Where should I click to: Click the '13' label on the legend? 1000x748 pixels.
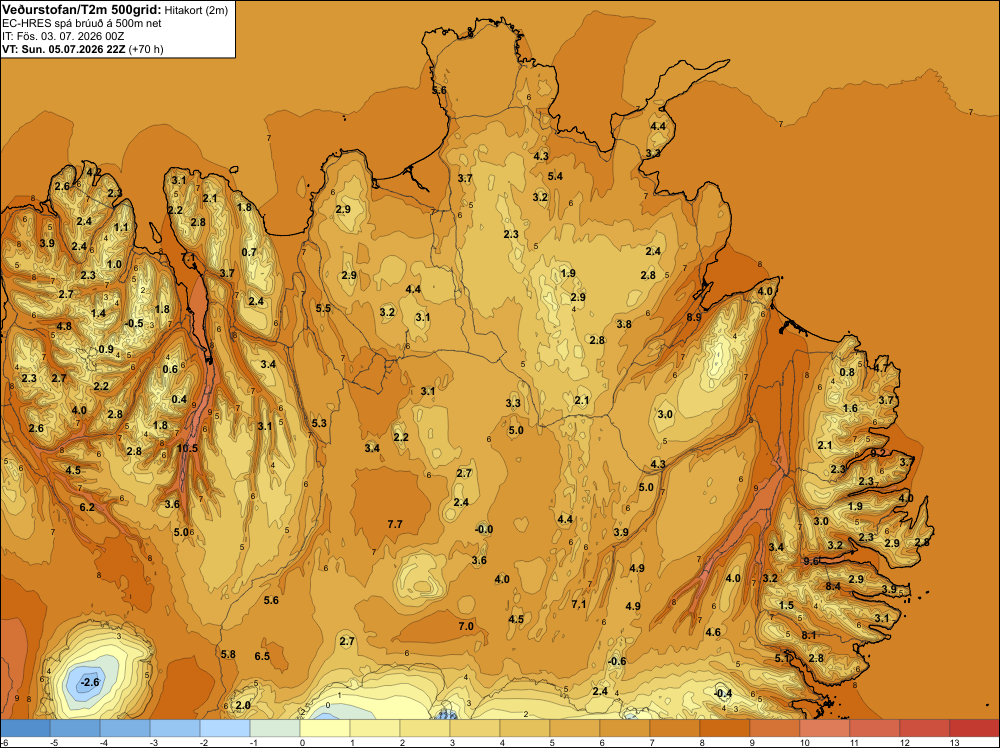pyautogui.click(x=955, y=742)
